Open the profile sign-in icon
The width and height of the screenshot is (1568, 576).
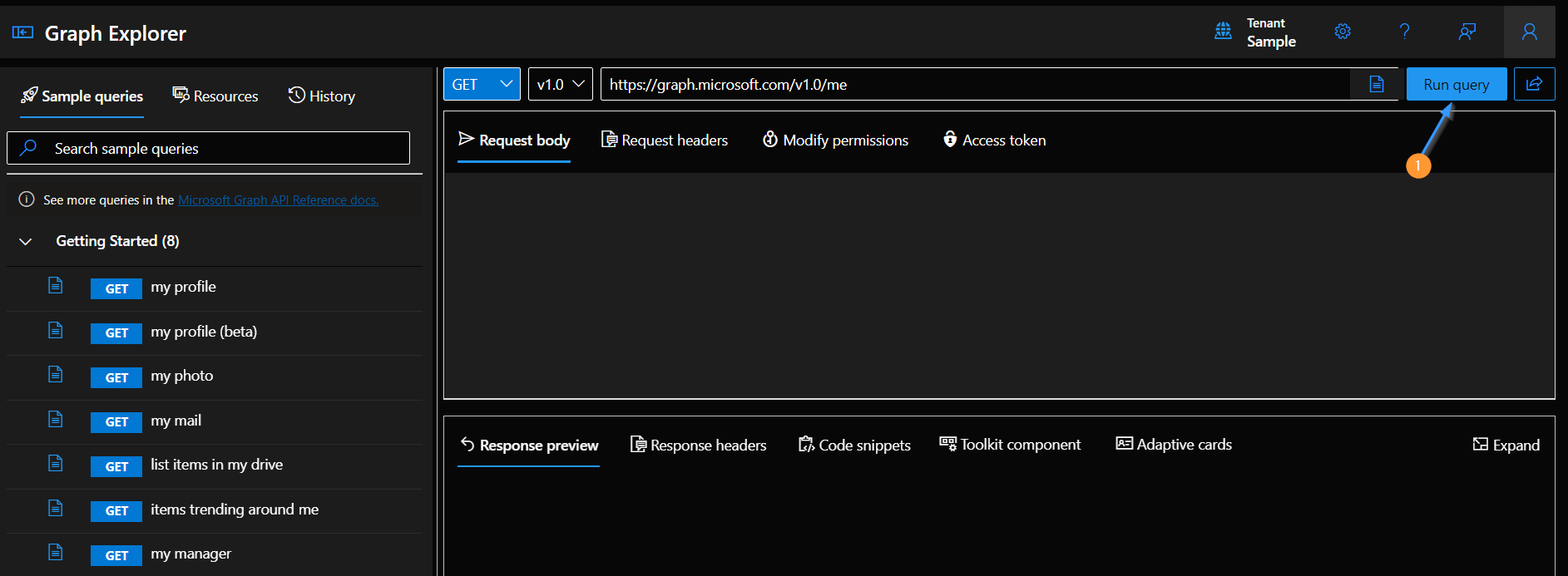(1530, 32)
